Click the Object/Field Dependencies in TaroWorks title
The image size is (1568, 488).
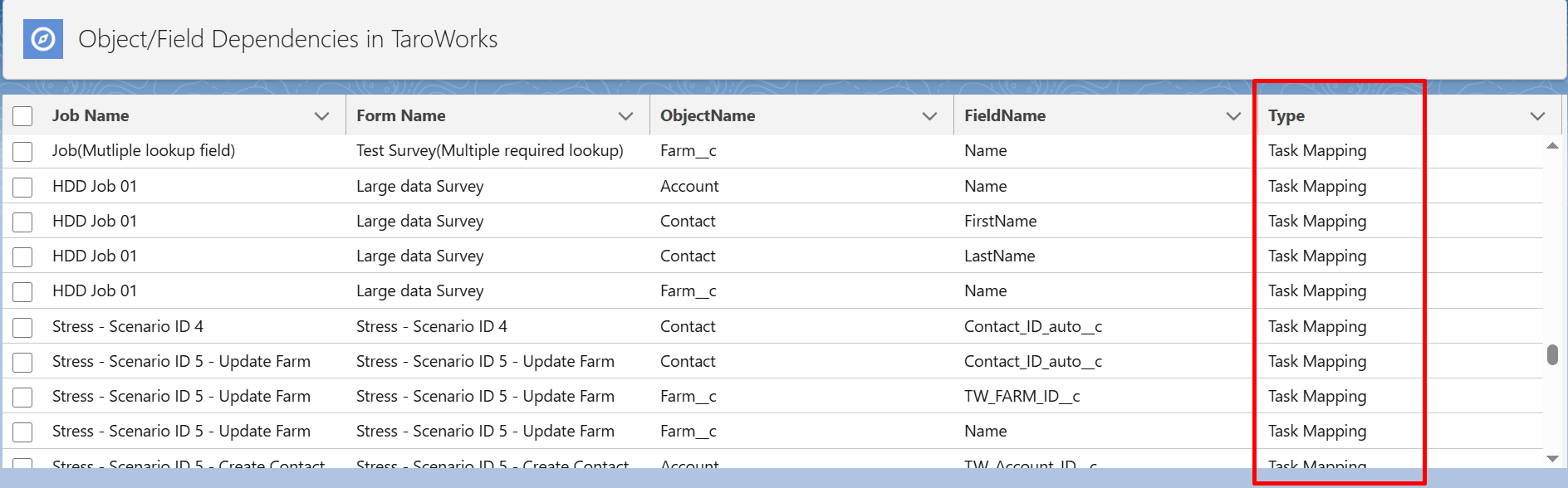coord(288,39)
